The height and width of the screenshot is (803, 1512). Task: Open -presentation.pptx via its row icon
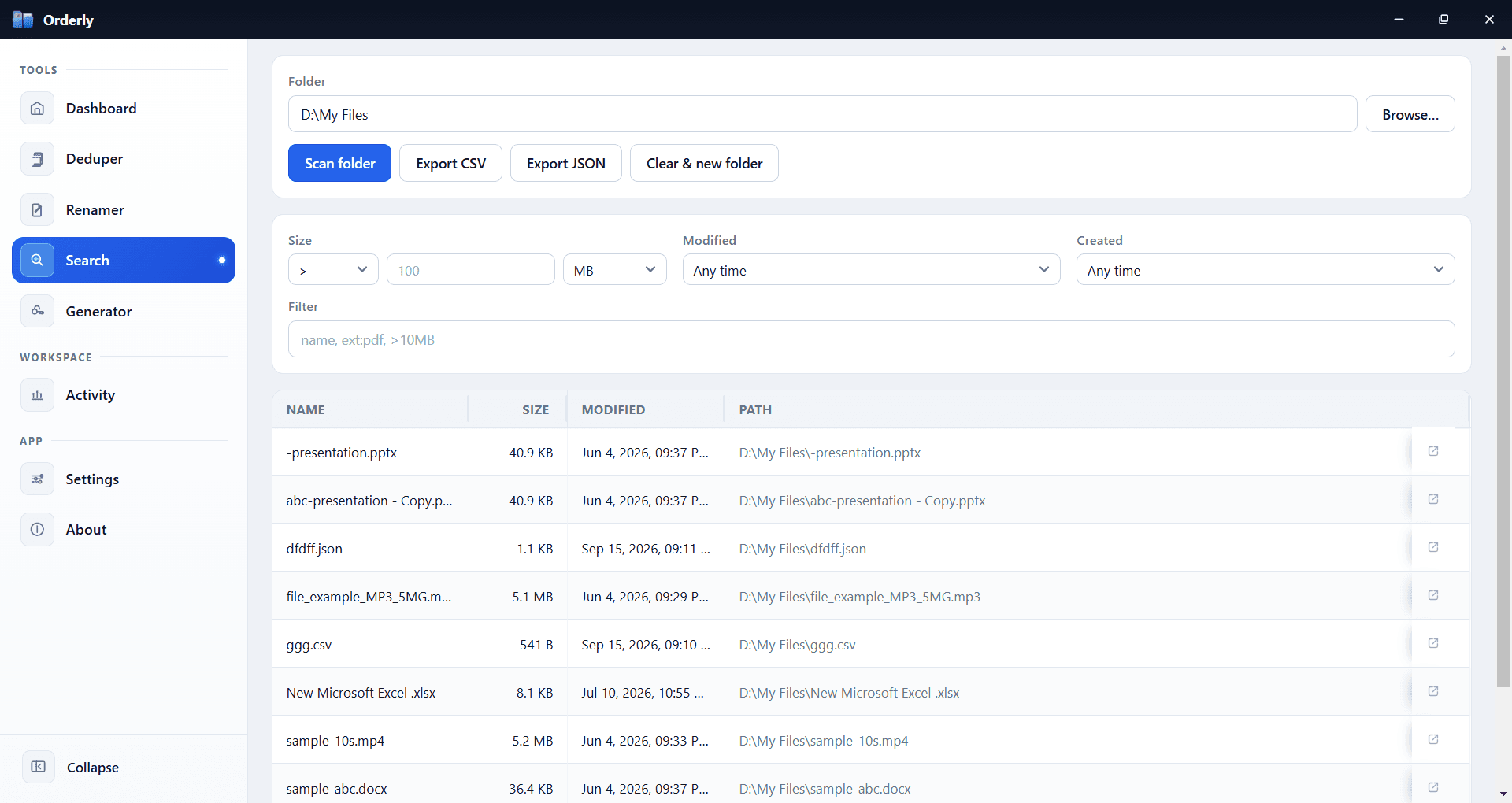(1433, 451)
